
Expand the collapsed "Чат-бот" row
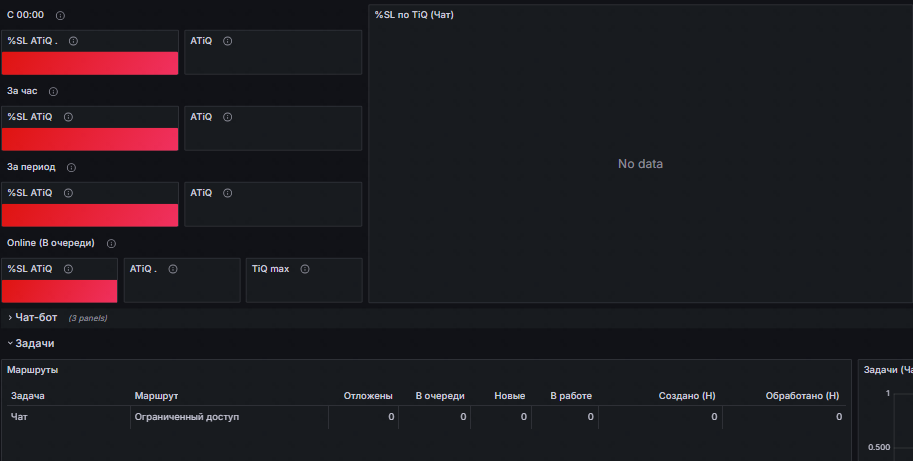pos(36,317)
